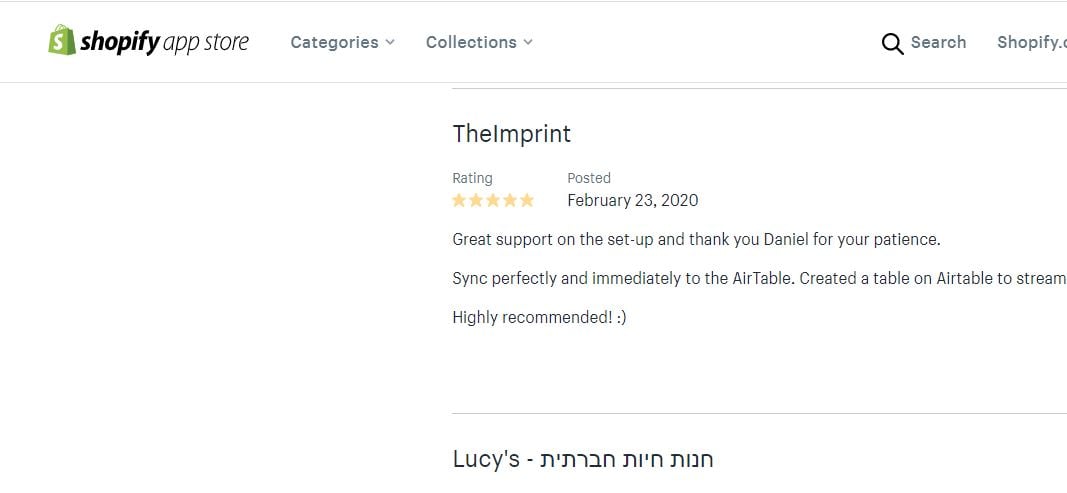
Task: Select the middle rating star under Rating
Action: coord(493,200)
